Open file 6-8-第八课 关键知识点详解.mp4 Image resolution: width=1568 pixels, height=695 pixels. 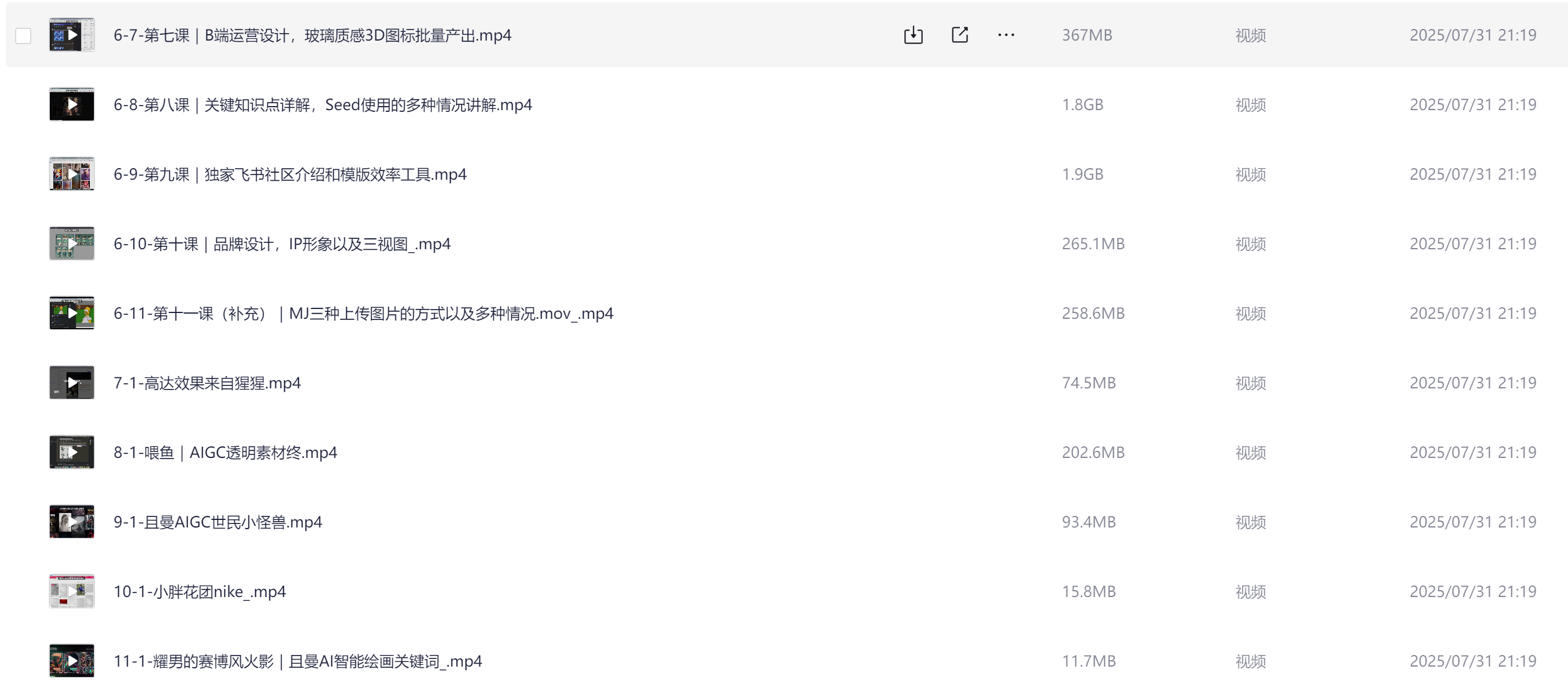click(323, 105)
